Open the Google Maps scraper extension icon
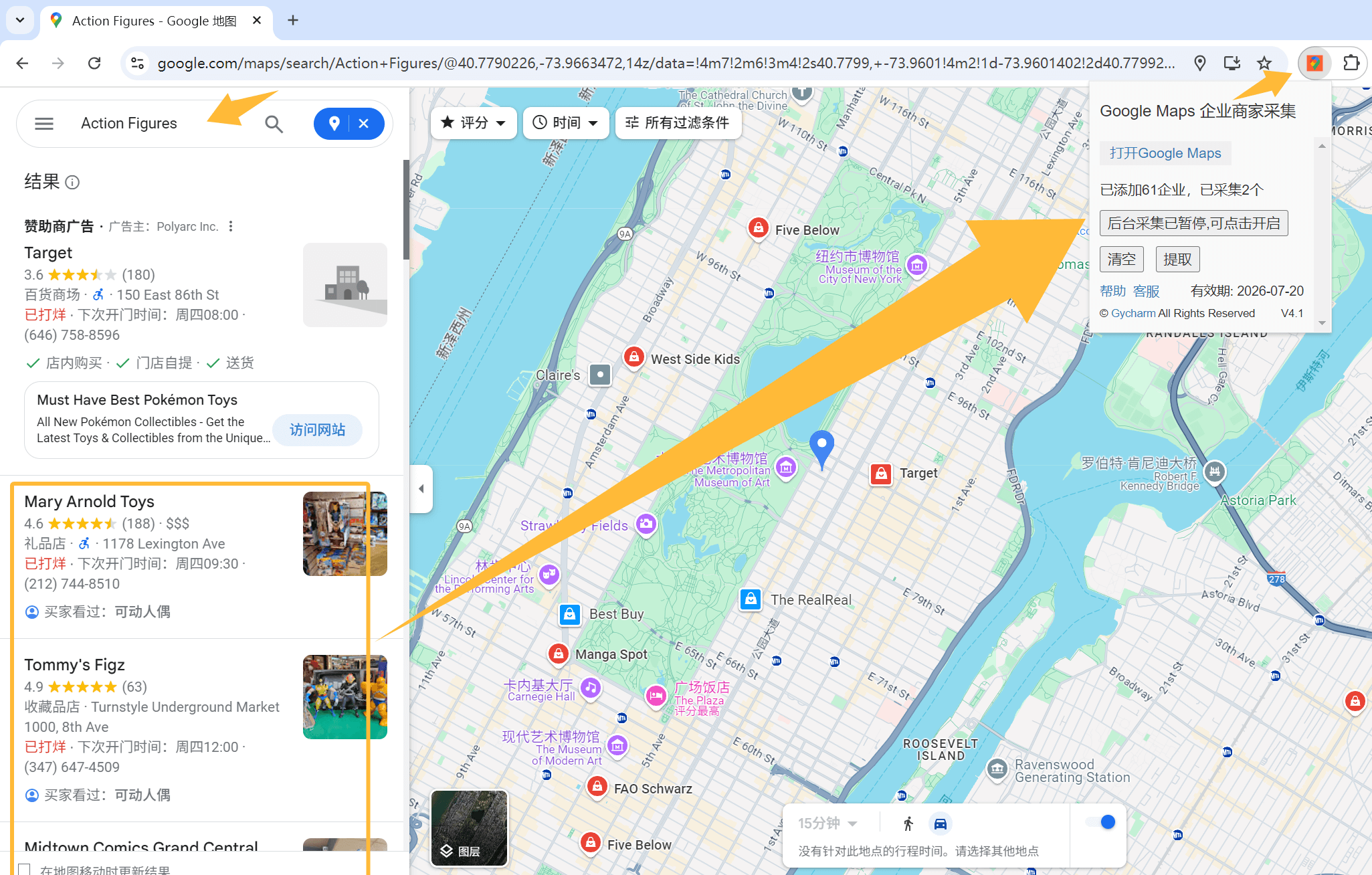Screen dimensions: 1372x875 click(x=1314, y=63)
